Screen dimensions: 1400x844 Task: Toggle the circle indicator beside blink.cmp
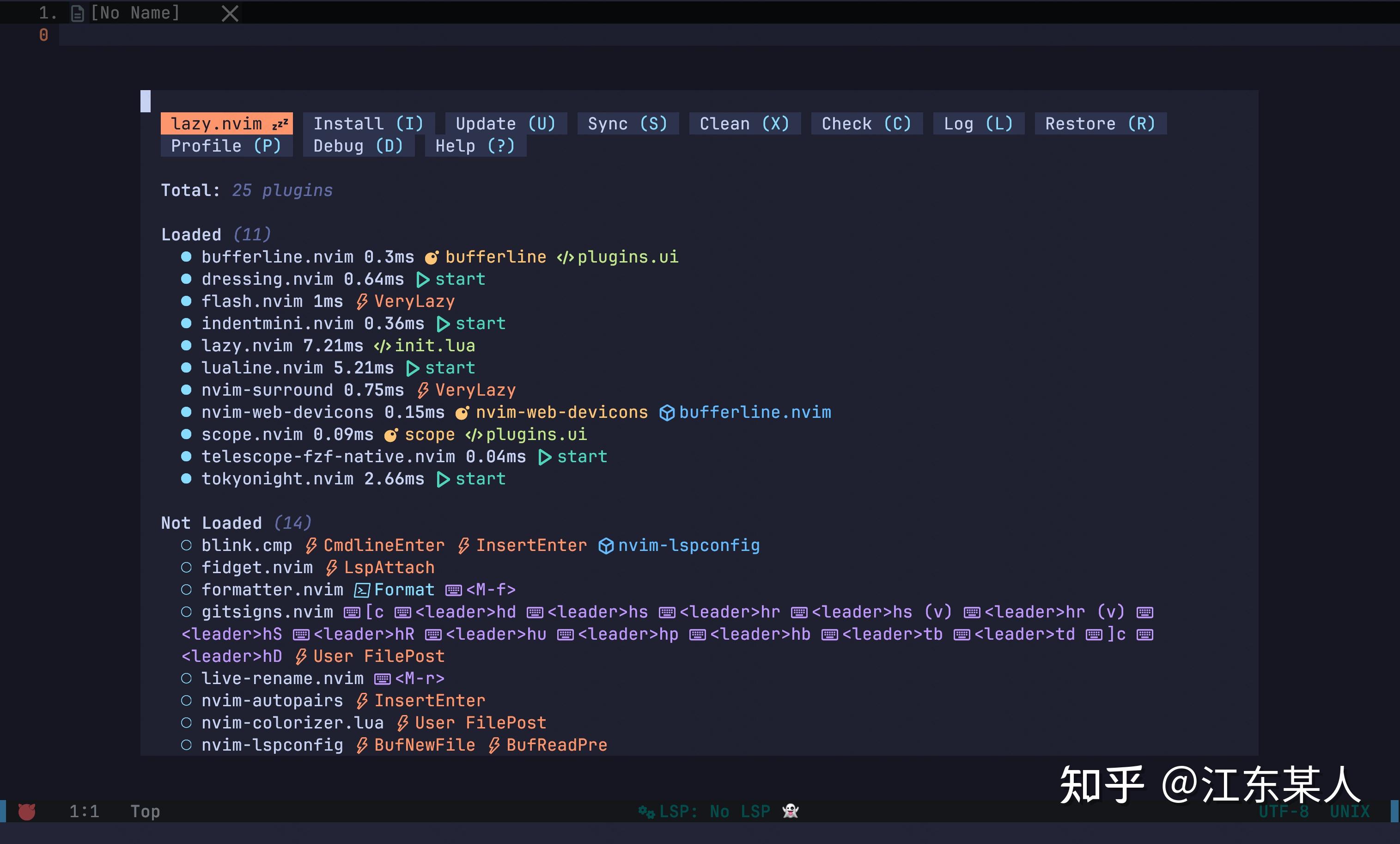[185, 545]
